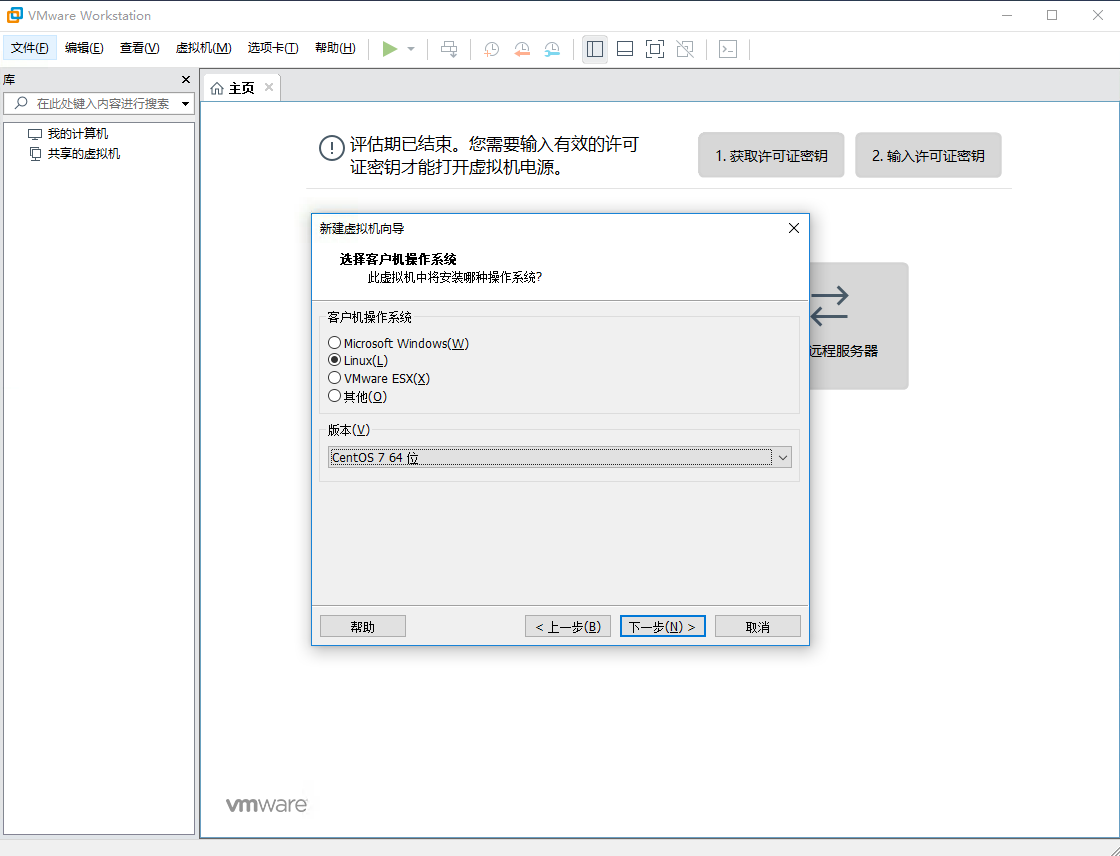
Task: Close the 新建虚拟机向导 dialog
Action: [x=794, y=228]
